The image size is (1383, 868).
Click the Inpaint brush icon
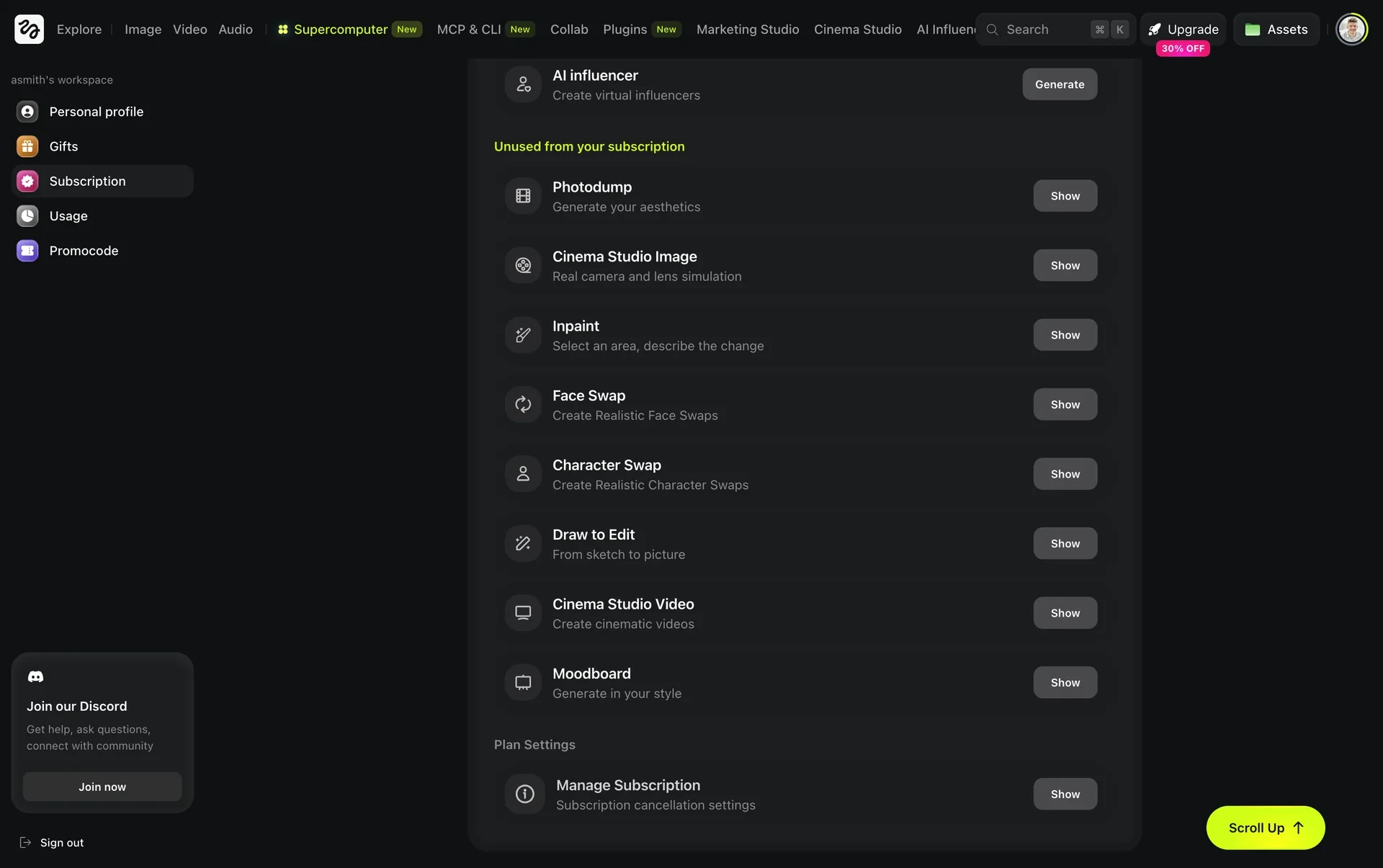pos(523,335)
